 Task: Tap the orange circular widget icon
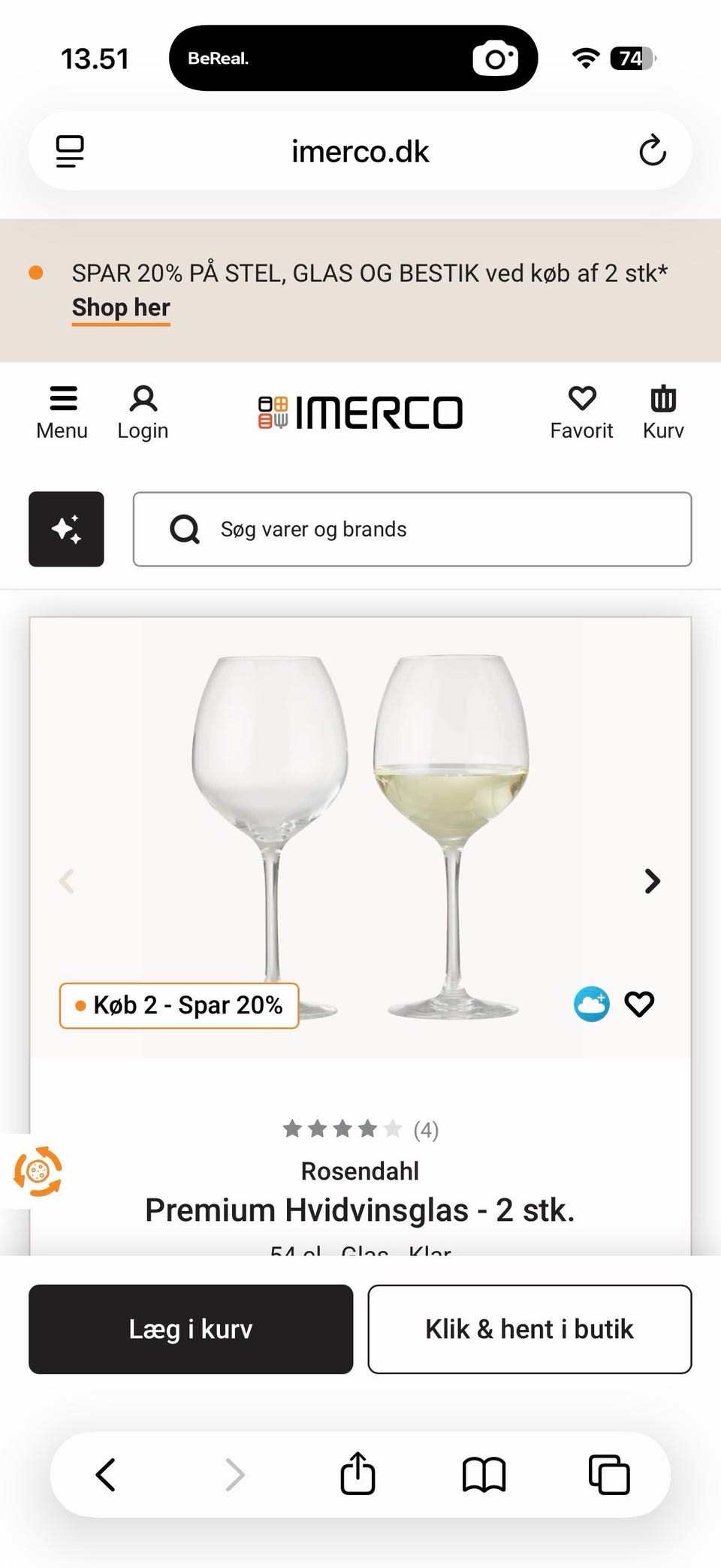[38, 1171]
